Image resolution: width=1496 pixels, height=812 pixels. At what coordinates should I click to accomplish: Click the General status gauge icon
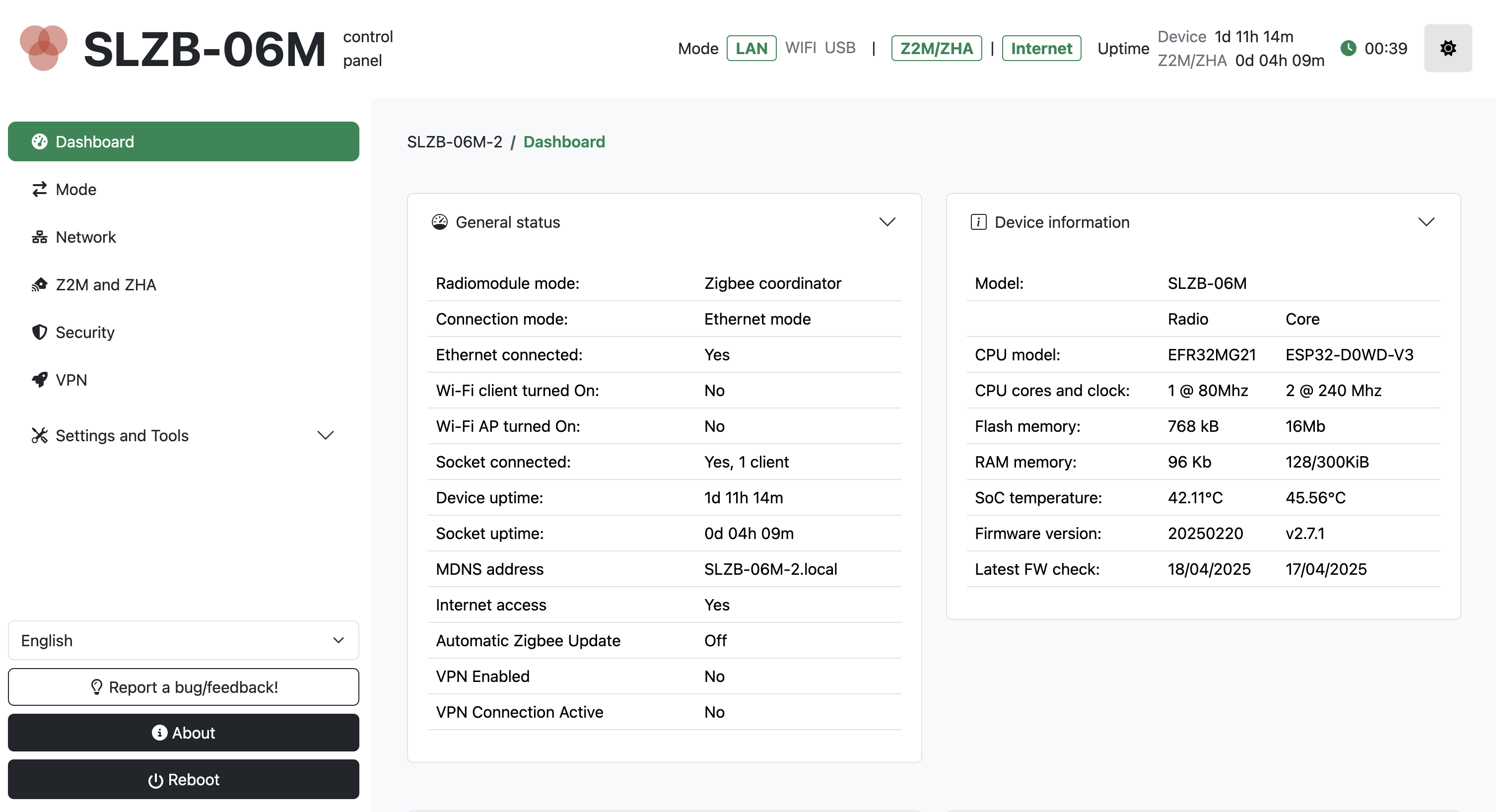click(440, 222)
